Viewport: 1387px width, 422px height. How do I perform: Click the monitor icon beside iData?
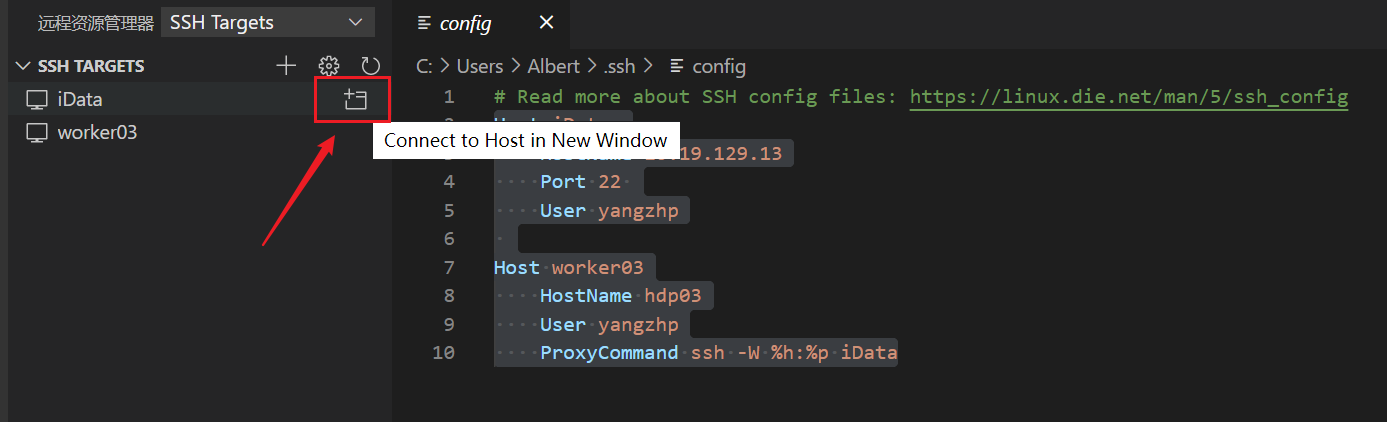coord(37,100)
